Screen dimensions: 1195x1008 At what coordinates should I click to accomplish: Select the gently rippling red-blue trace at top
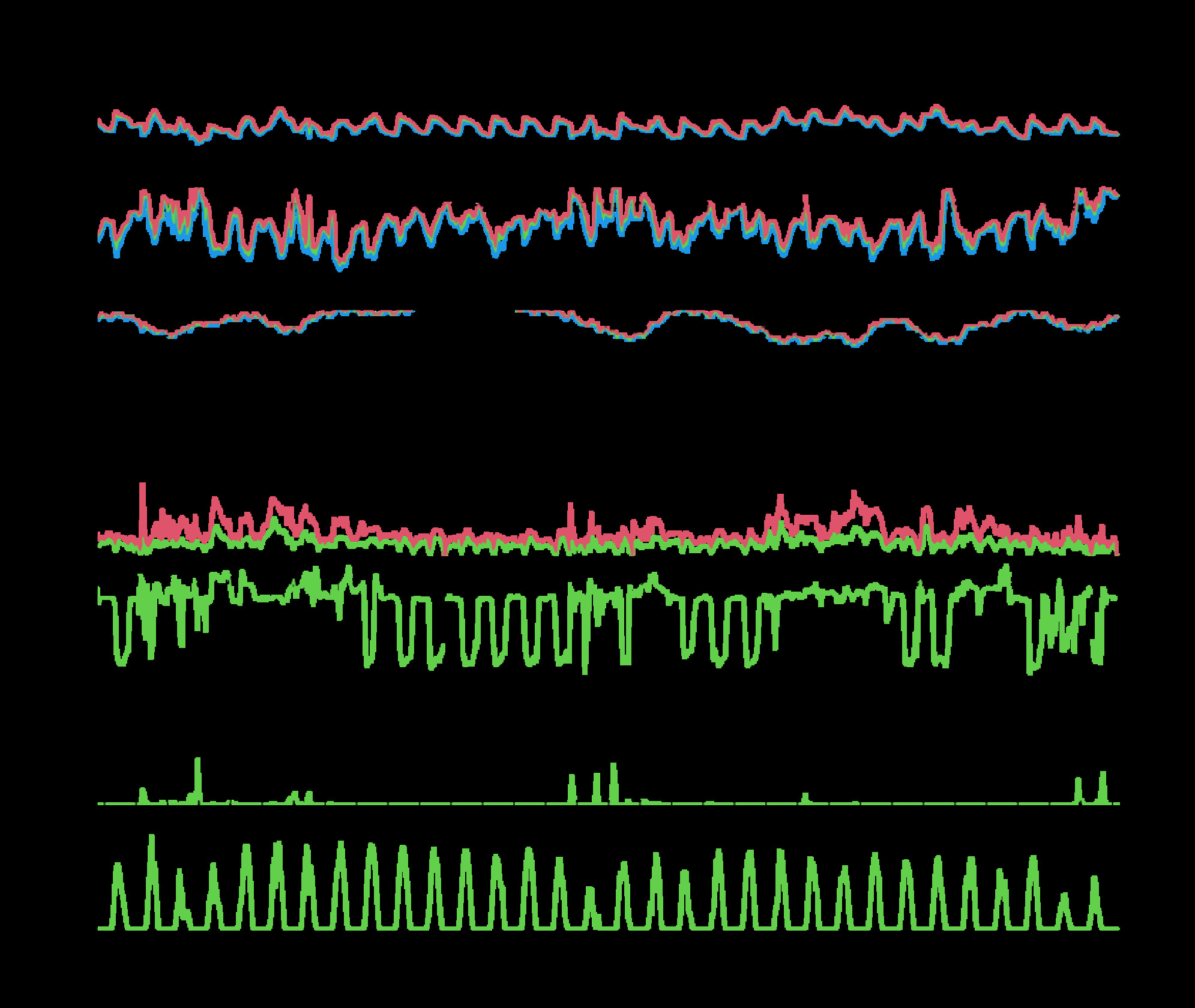click(608, 124)
